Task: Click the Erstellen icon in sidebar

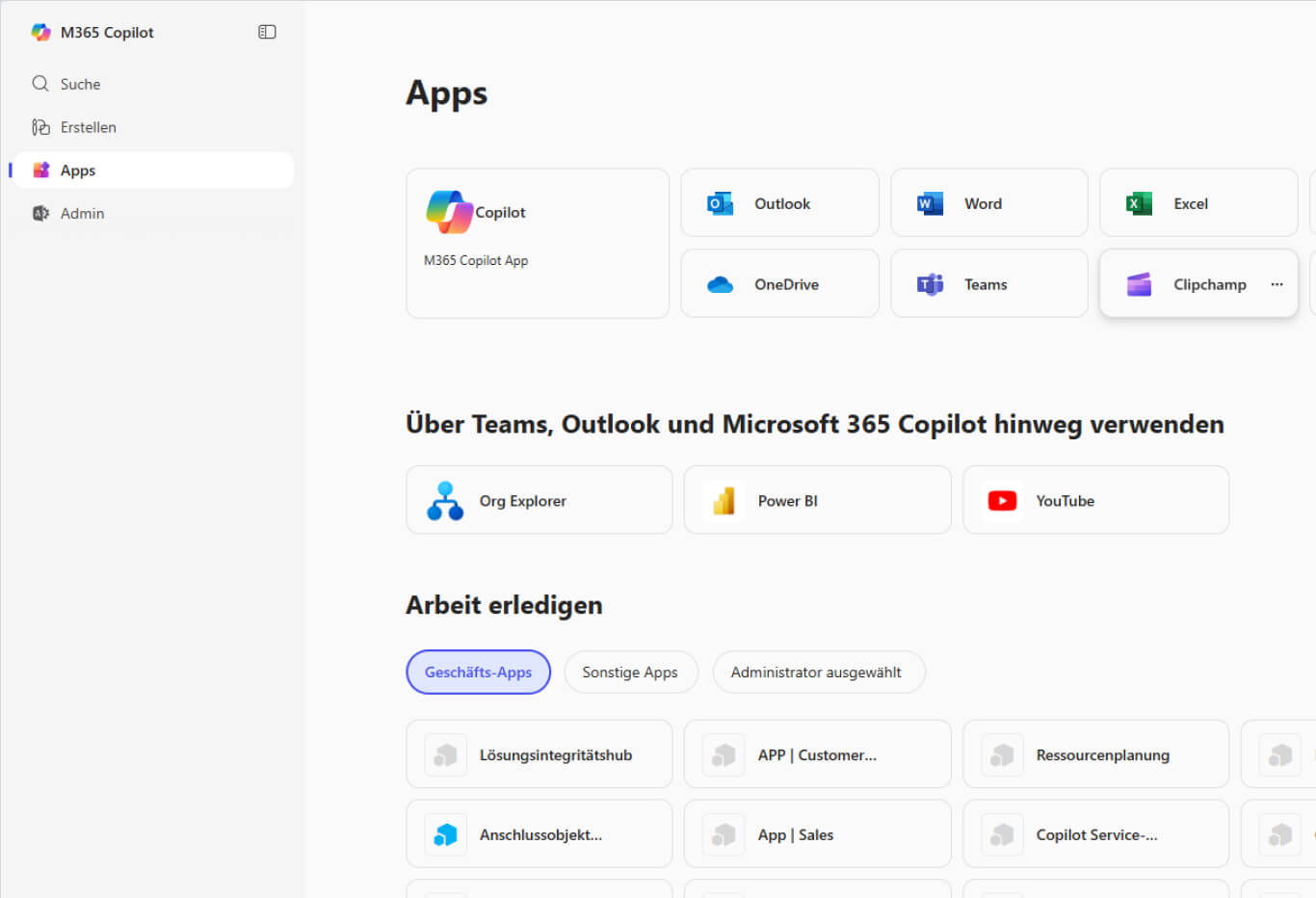Action: coord(40,127)
